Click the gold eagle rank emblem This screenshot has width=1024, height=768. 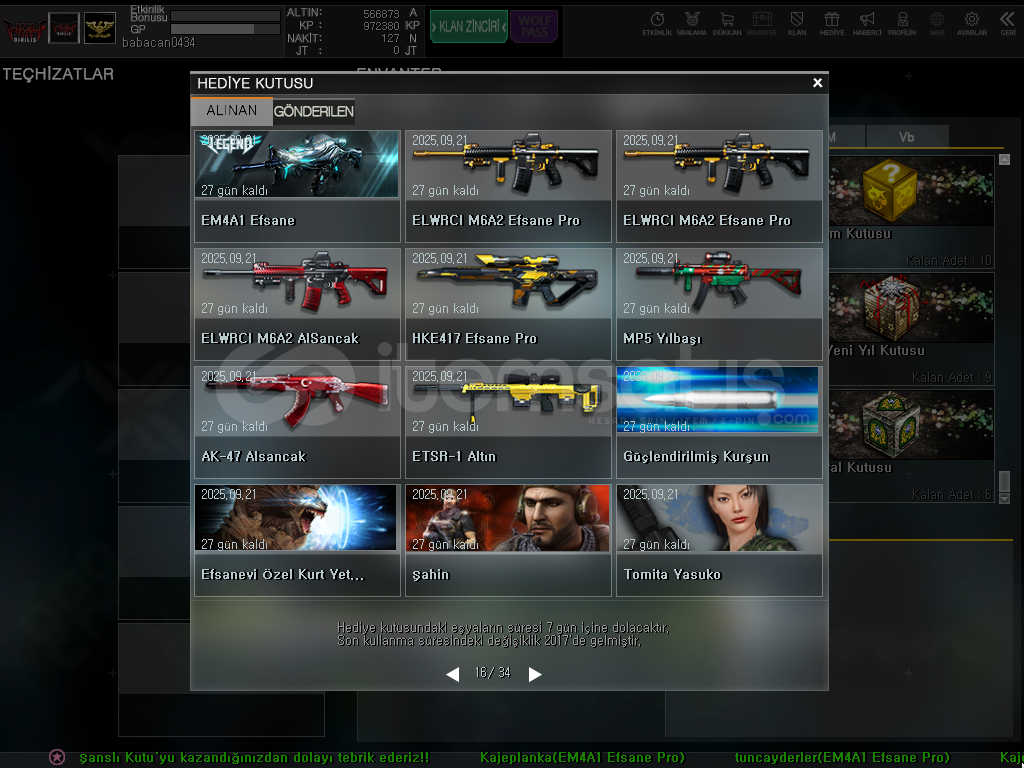(100, 28)
